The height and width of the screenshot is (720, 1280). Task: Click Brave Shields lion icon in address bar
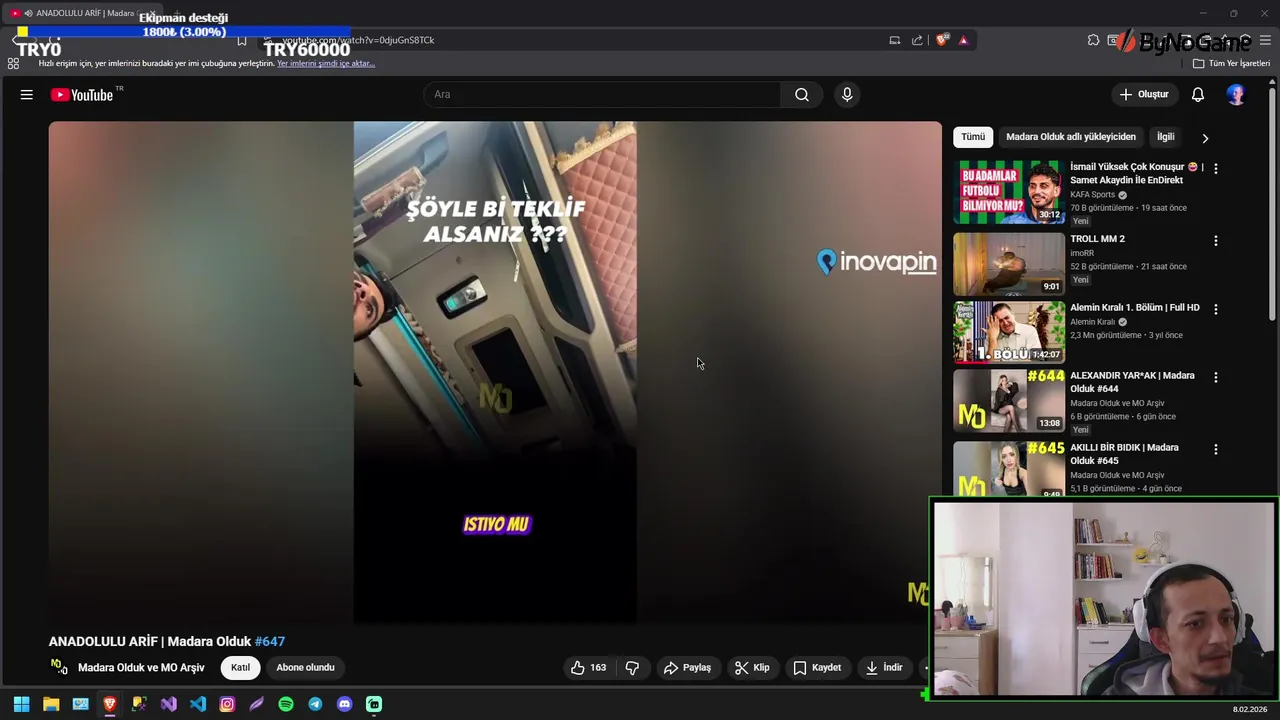pyautogui.click(x=942, y=40)
